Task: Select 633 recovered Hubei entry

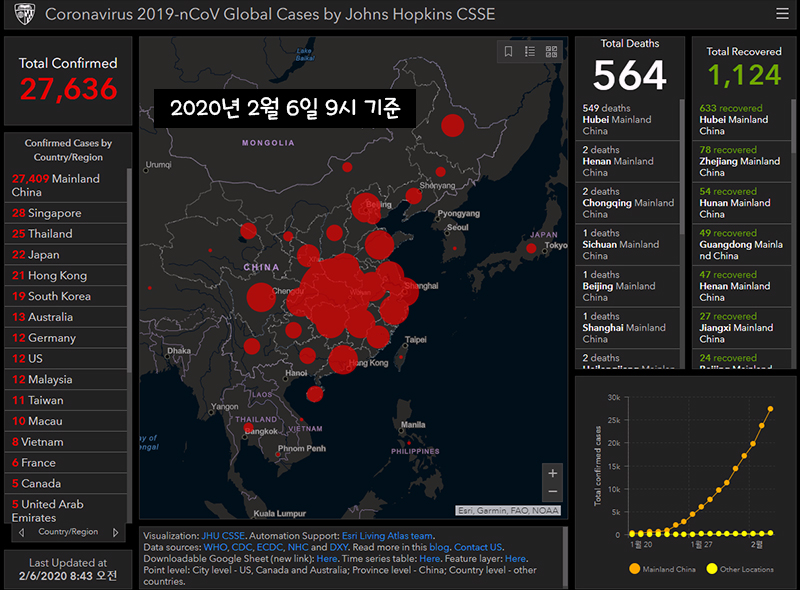Action: [x=742, y=119]
